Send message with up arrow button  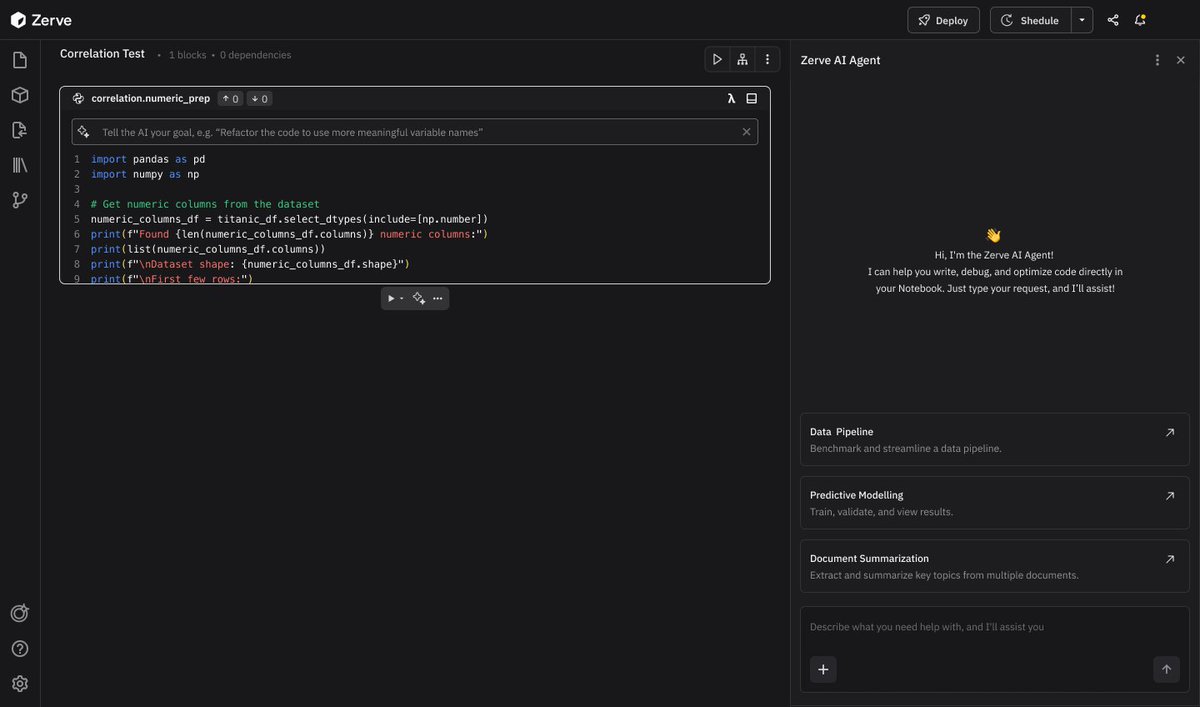pyautogui.click(x=1166, y=670)
